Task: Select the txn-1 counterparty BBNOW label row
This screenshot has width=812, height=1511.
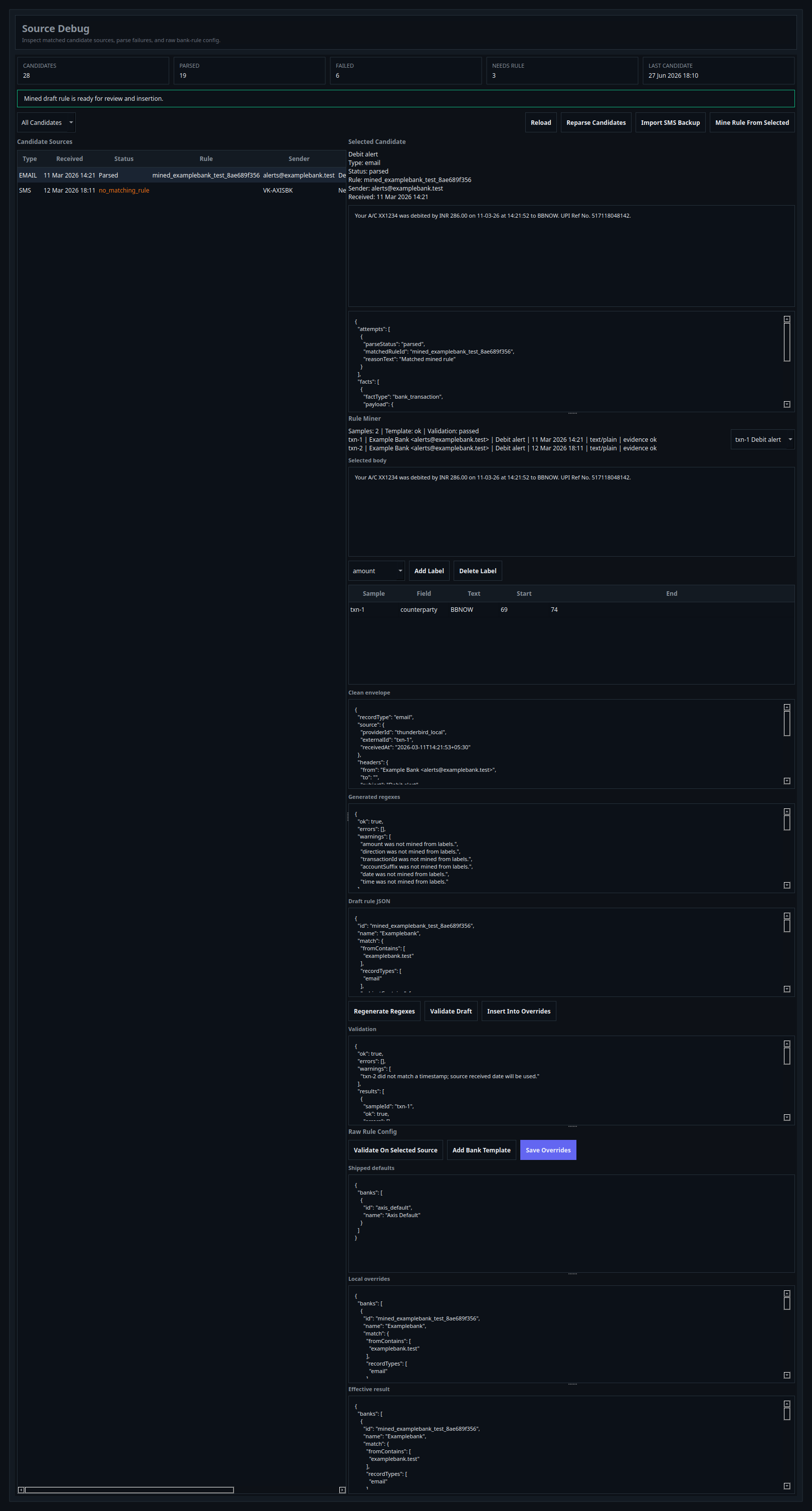Action: click(x=571, y=610)
